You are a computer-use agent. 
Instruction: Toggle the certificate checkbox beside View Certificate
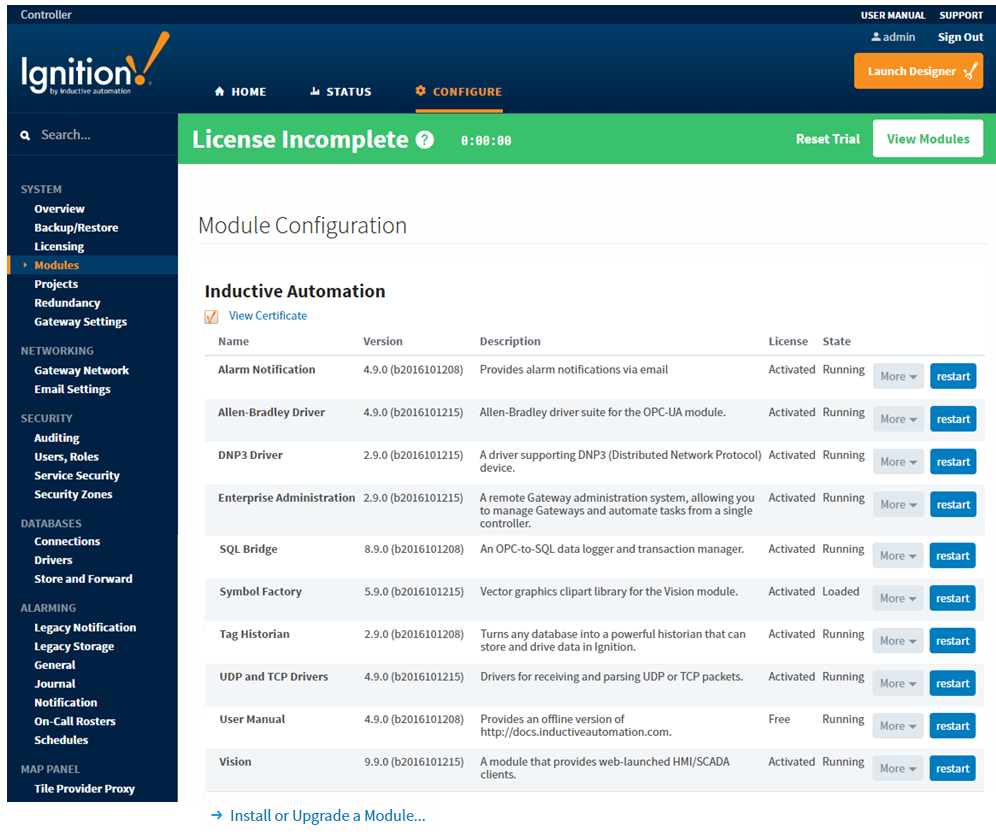(211, 315)
